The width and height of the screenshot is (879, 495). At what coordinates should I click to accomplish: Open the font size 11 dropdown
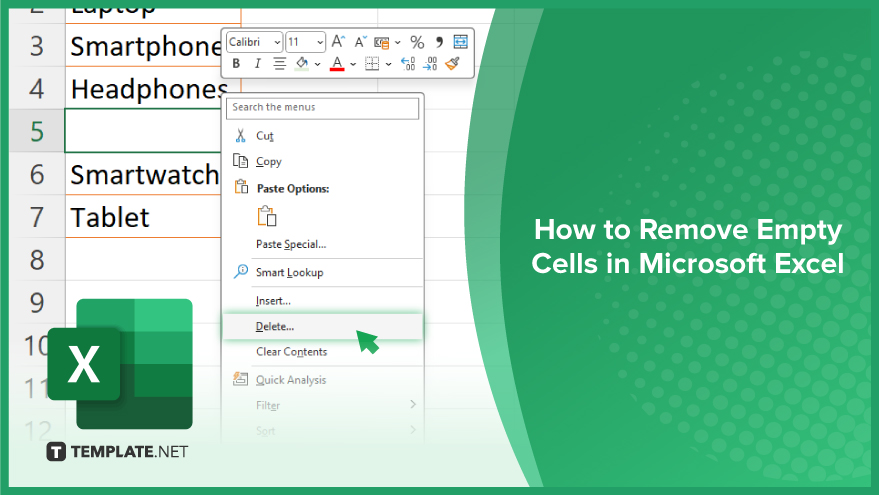(320, 43)
